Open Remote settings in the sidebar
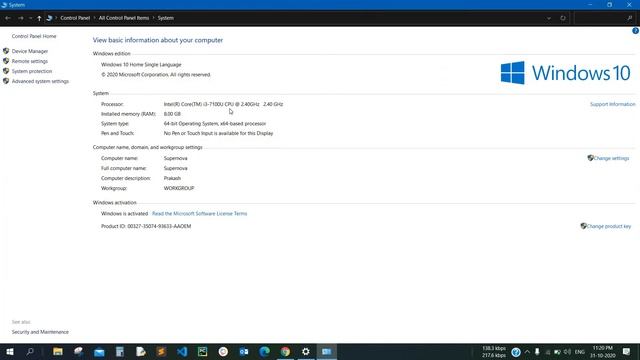This screenshot has height=360, width=640. [x=29, y=61]
